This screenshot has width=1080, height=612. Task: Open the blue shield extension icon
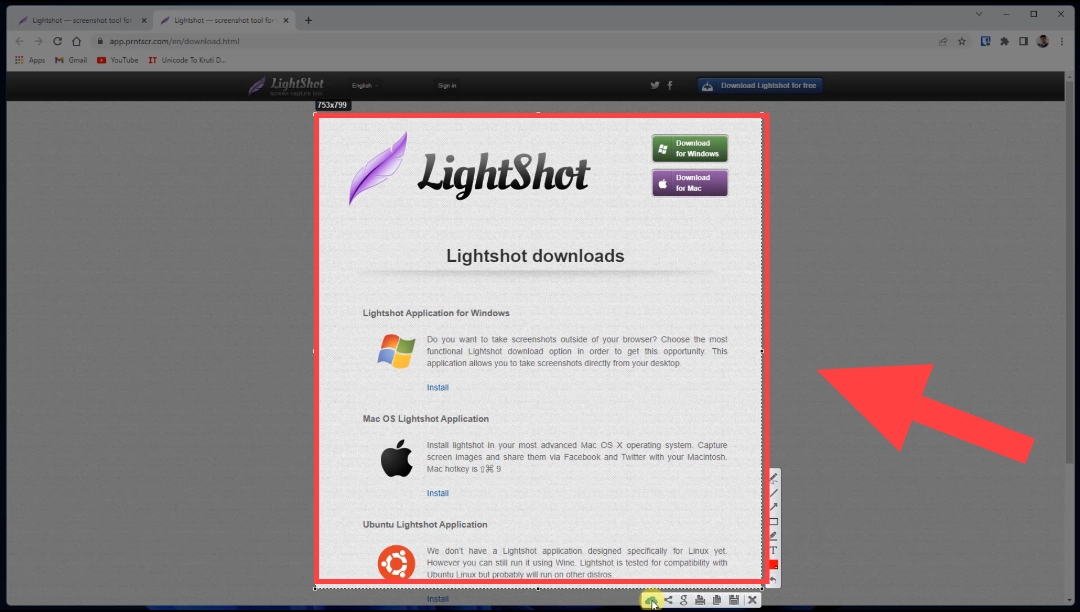(986, 41)
